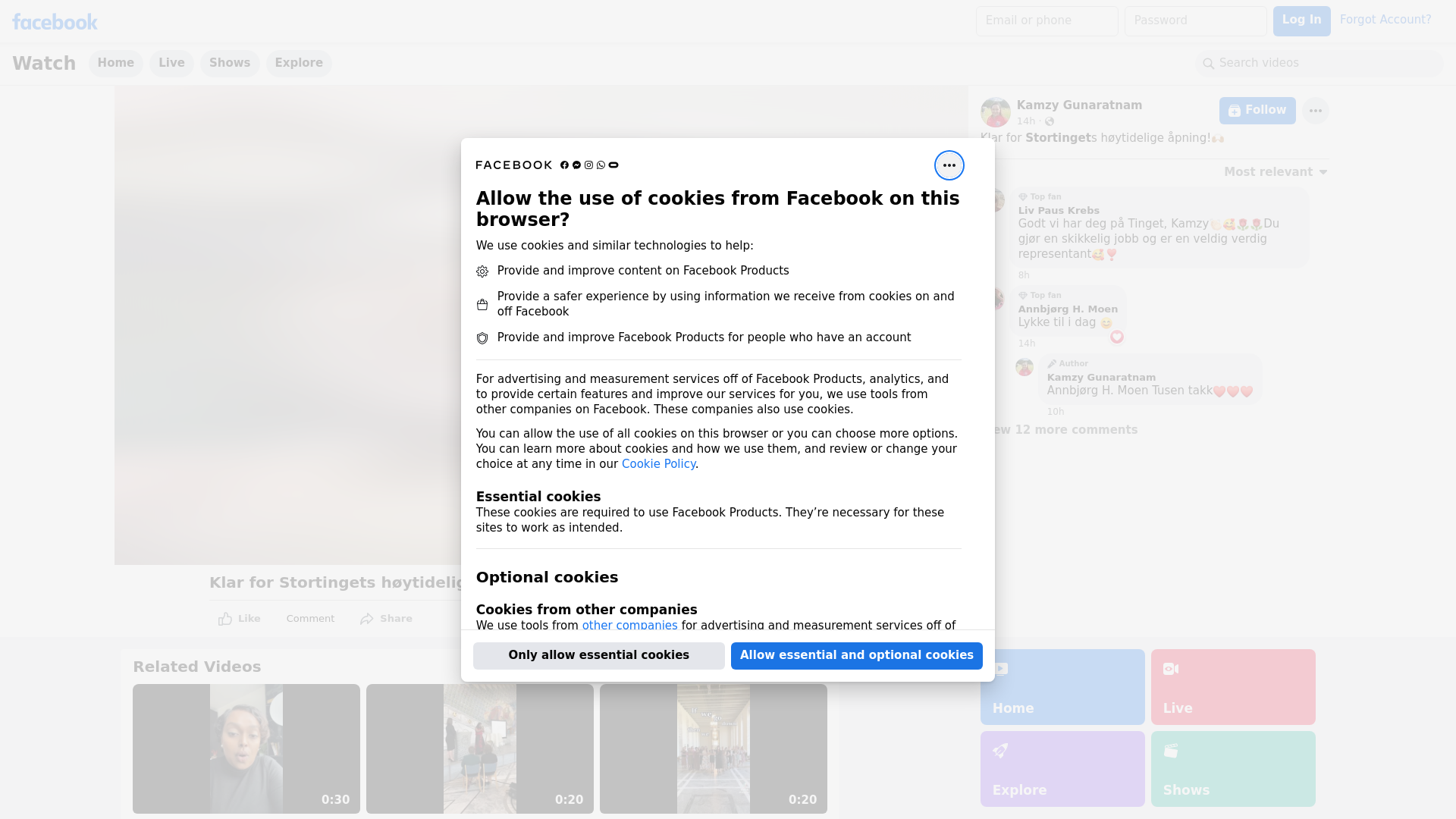Click the Related Videos heading

[x=197, y=667]
